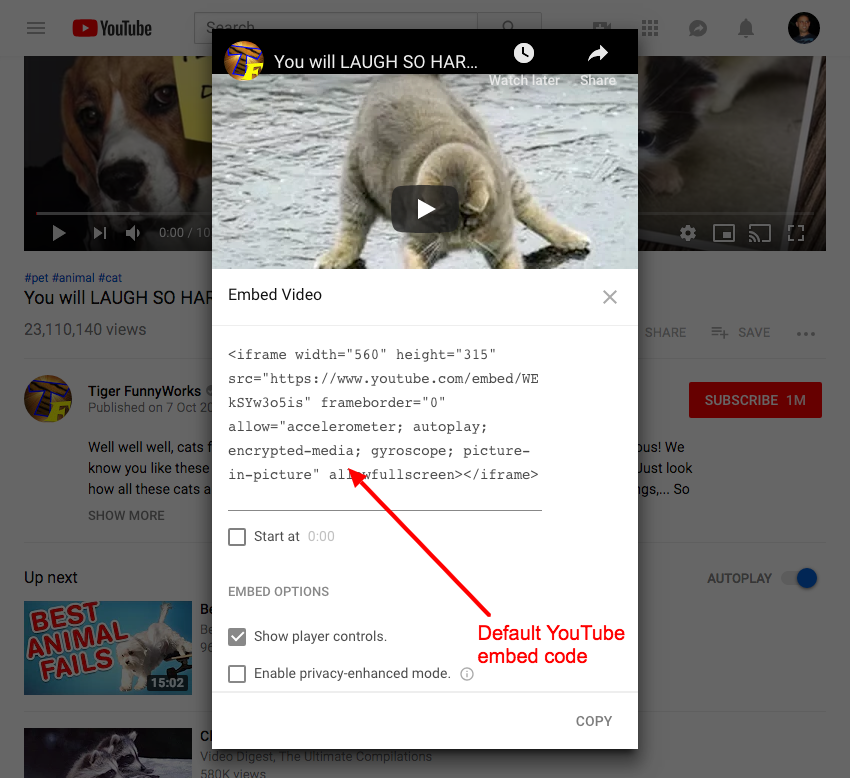Enable privacy-enhanced mode checkbox
Viewport: 850px width, 778px height.
click(x=237, y=673)
